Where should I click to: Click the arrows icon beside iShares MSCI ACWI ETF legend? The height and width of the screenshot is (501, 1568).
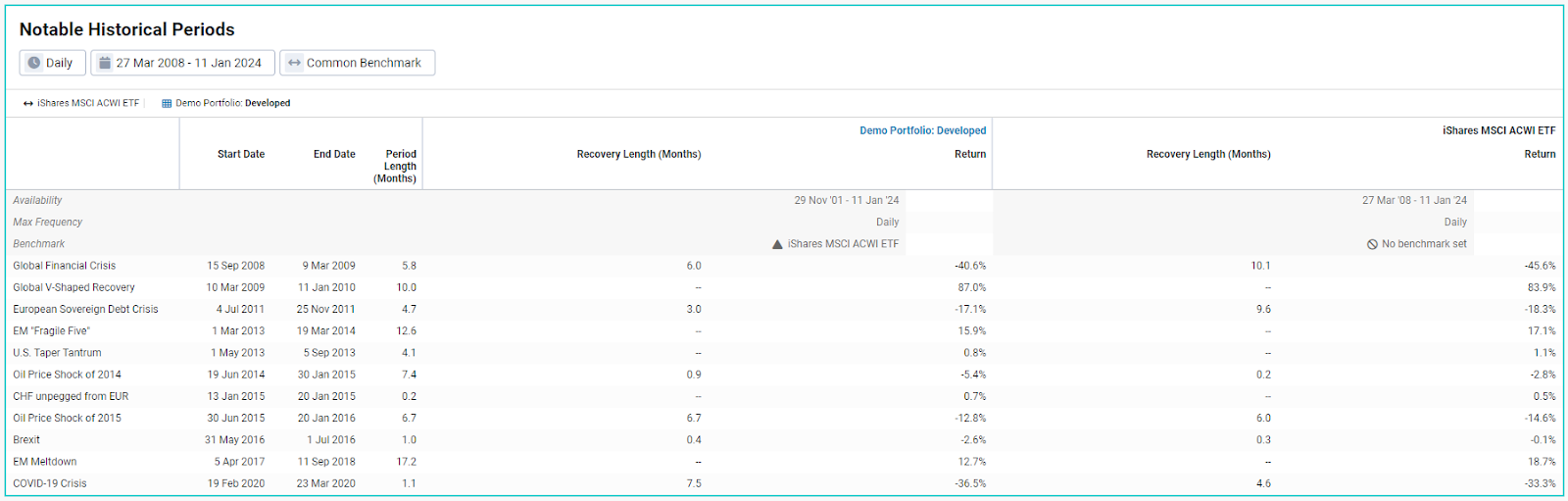click(28, 103)
